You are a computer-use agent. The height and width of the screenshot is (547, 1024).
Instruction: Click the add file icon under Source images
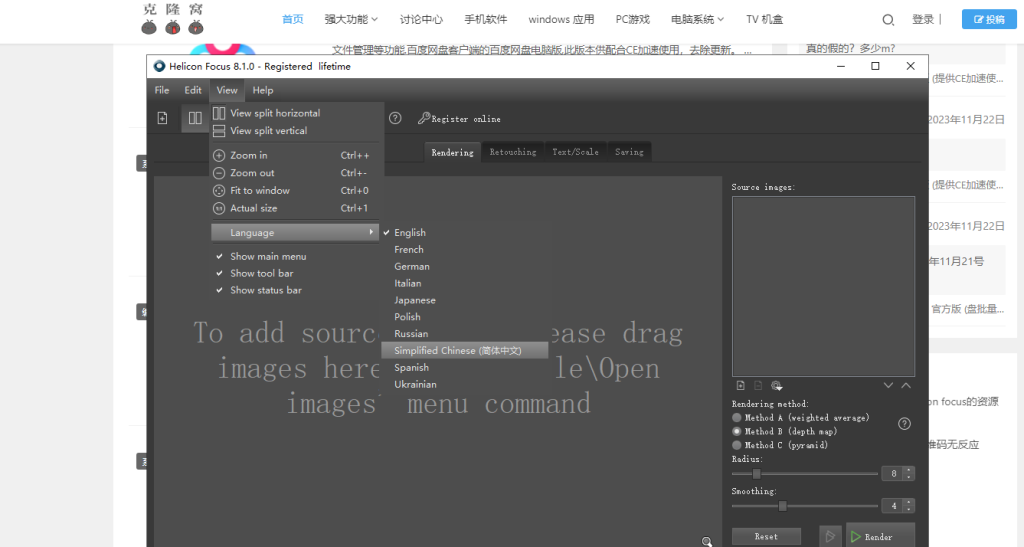(741, 386)
